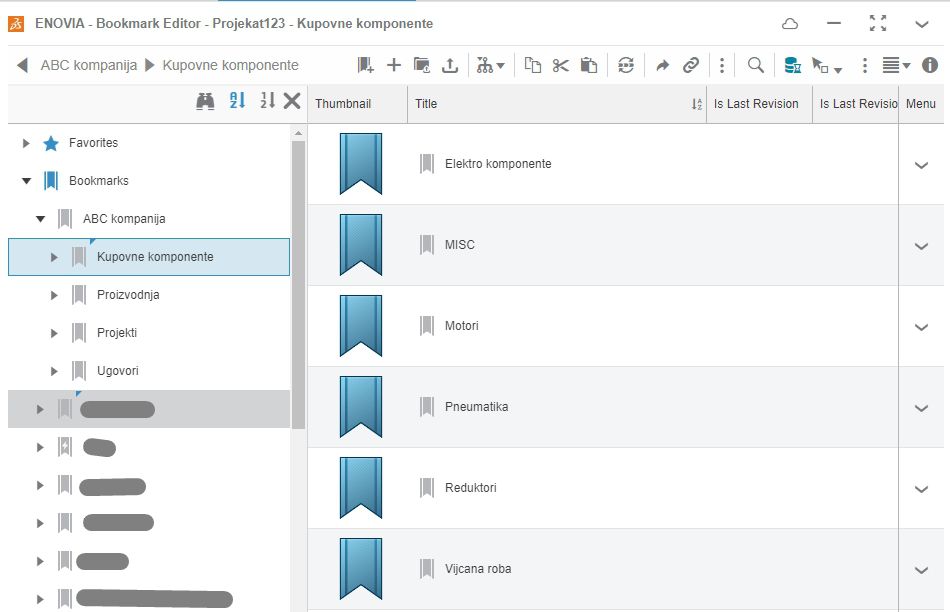Click the Motori bookmark thumbnail
The height and width of the screenshot is (612, 950).
pyautogui.click(x=362, y=325)
